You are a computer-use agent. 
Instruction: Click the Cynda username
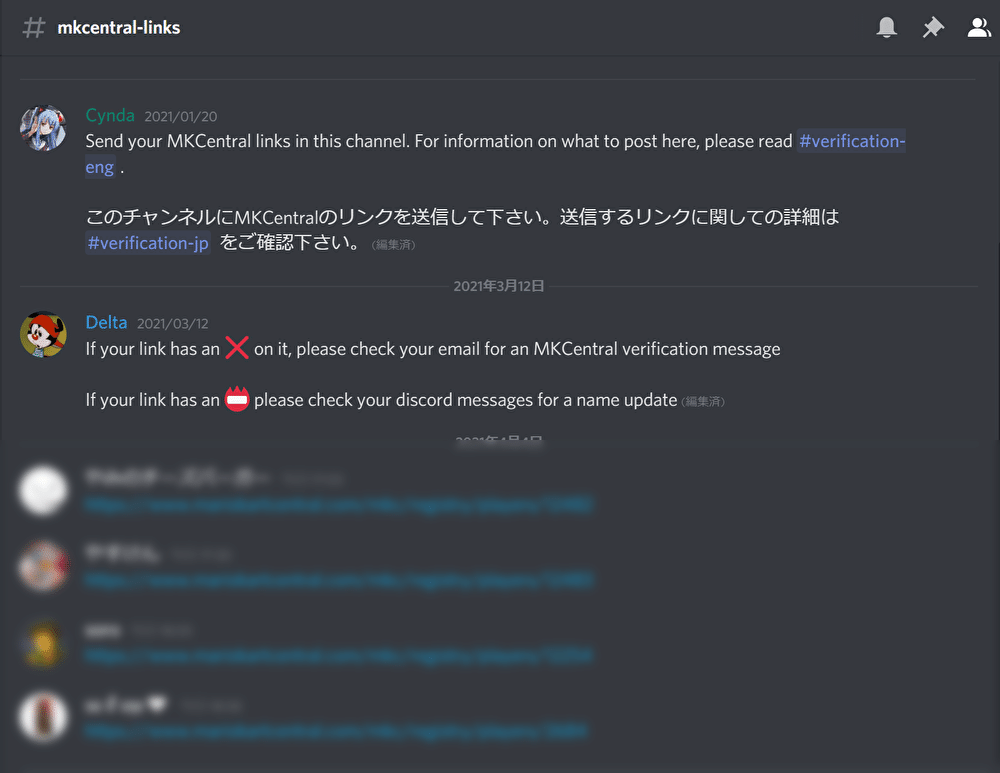point(110,115)
